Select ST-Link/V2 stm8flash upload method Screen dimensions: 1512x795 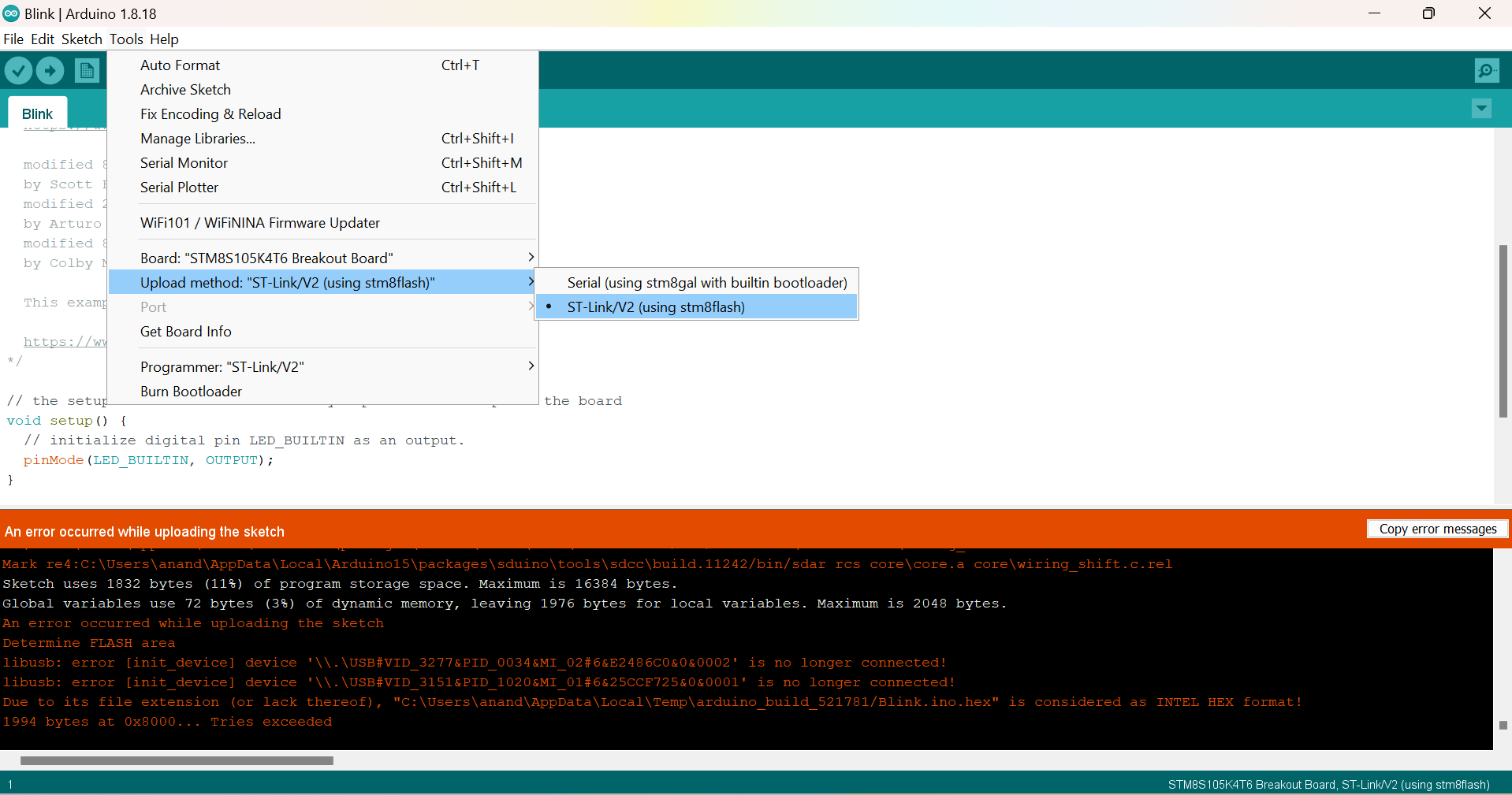(697, 307)
